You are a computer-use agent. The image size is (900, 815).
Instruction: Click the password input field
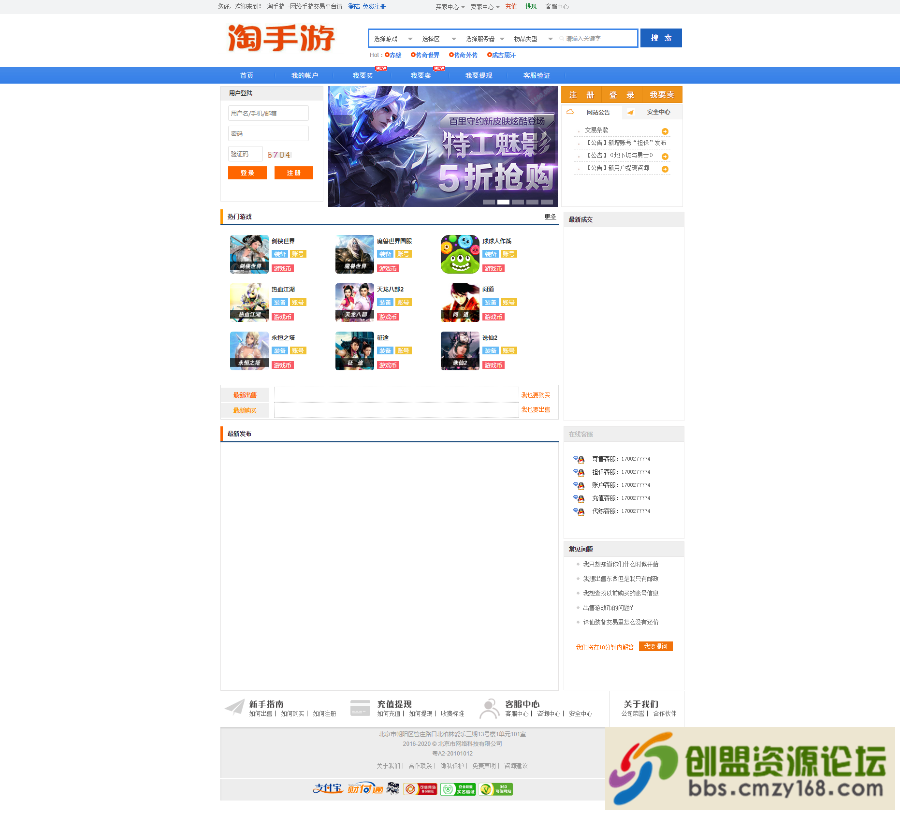[268, 133]
